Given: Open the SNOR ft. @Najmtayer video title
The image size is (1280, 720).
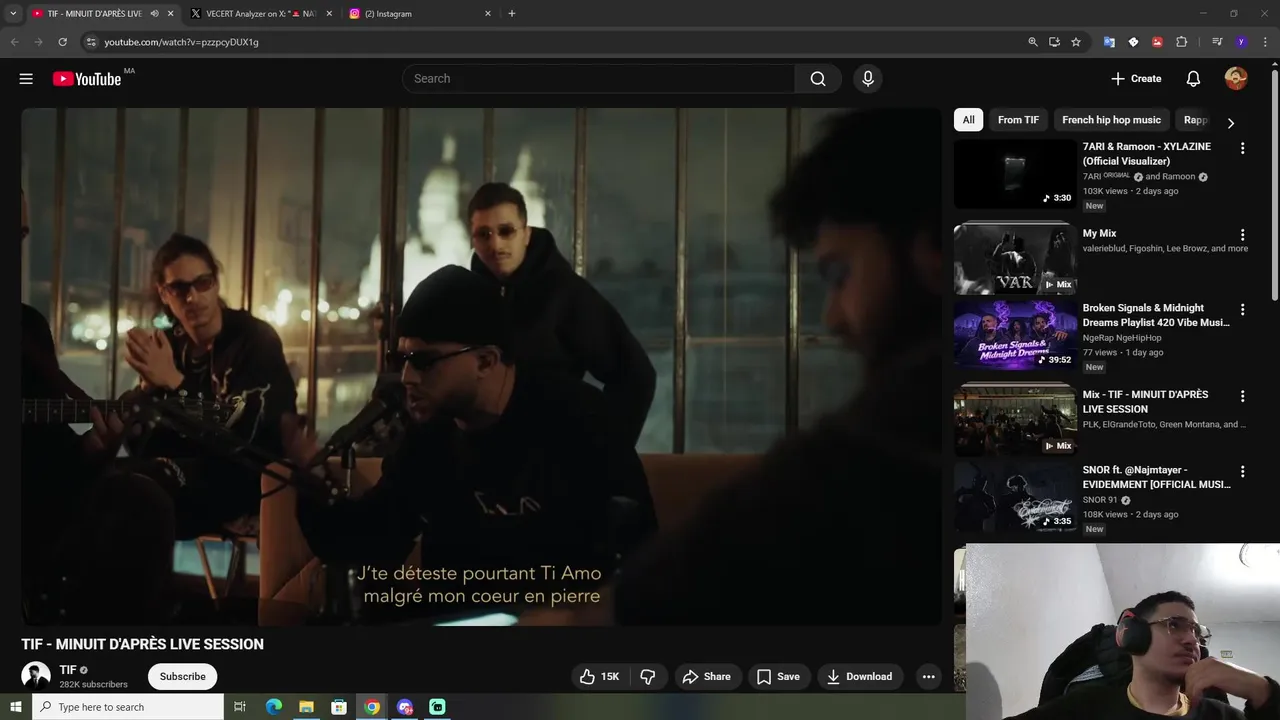Looking at the screenshot, I should [x=1156, y=477].
